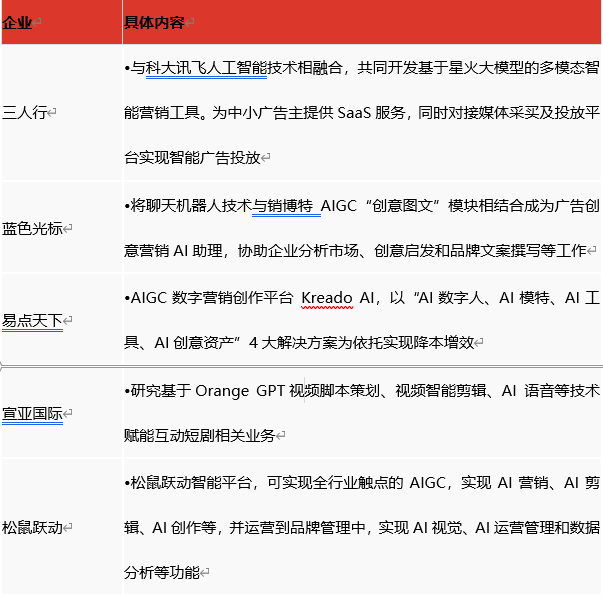Select the company name 松鼠跃动

(32, 527)
